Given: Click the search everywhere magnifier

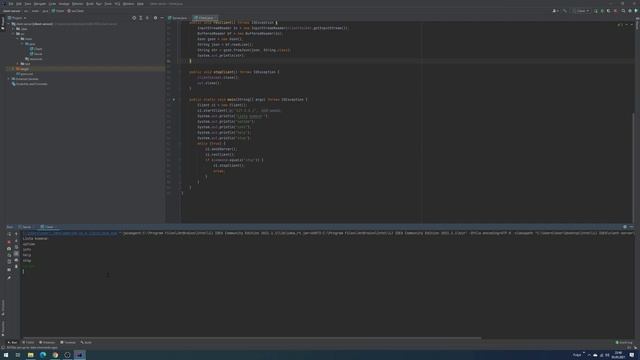Looking at the screenshot, I should pyautogui.click(x=623, y=11).
